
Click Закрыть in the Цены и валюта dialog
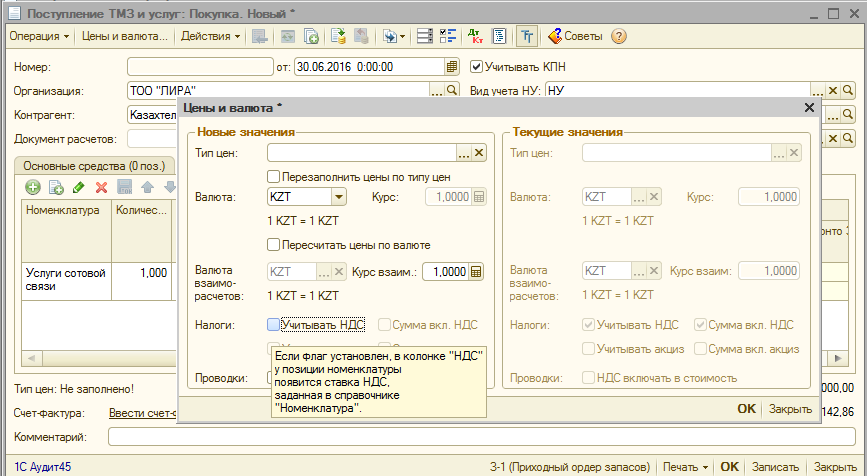tap(790, 409)
